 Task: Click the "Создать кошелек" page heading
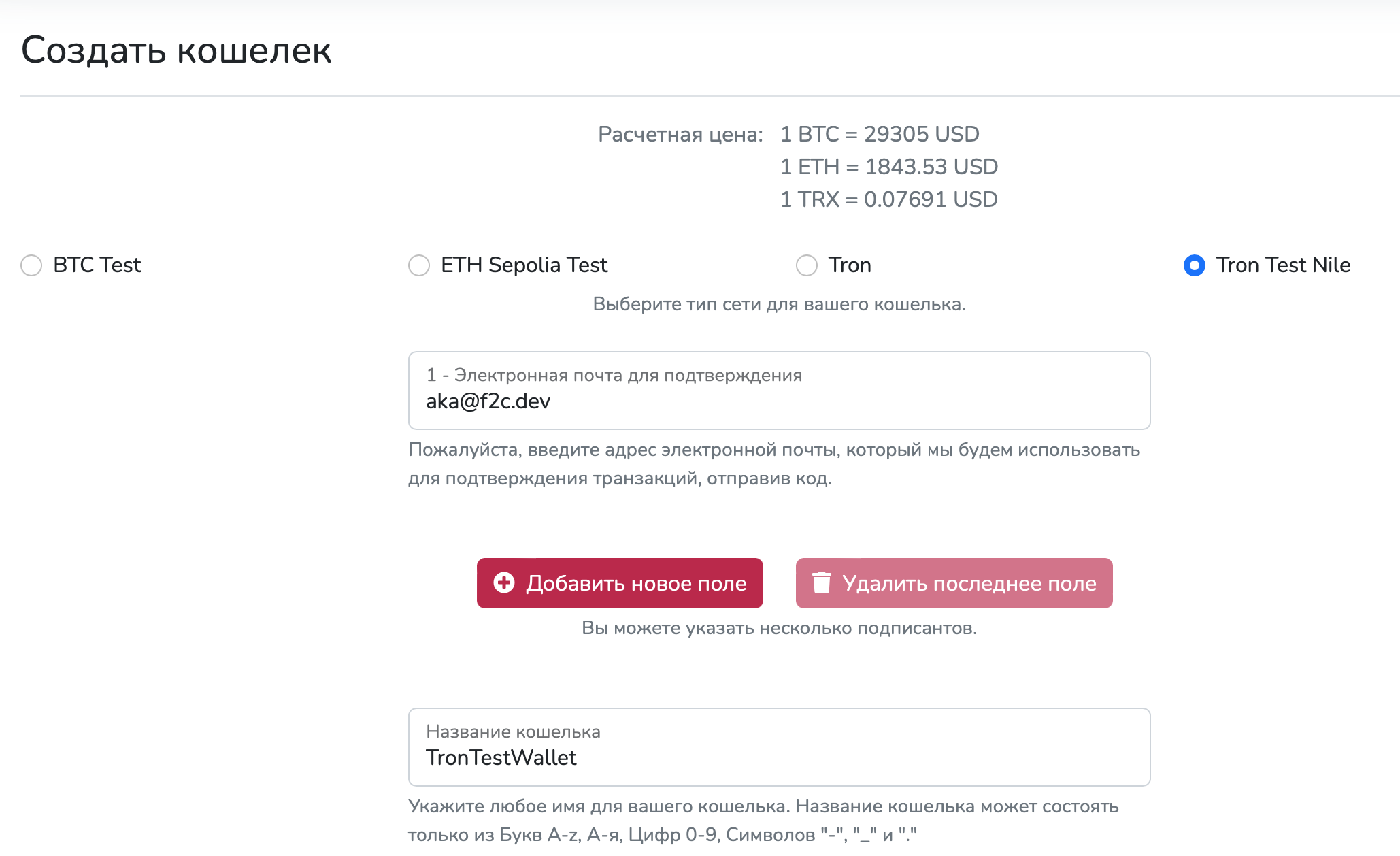(x=176, y=50)
